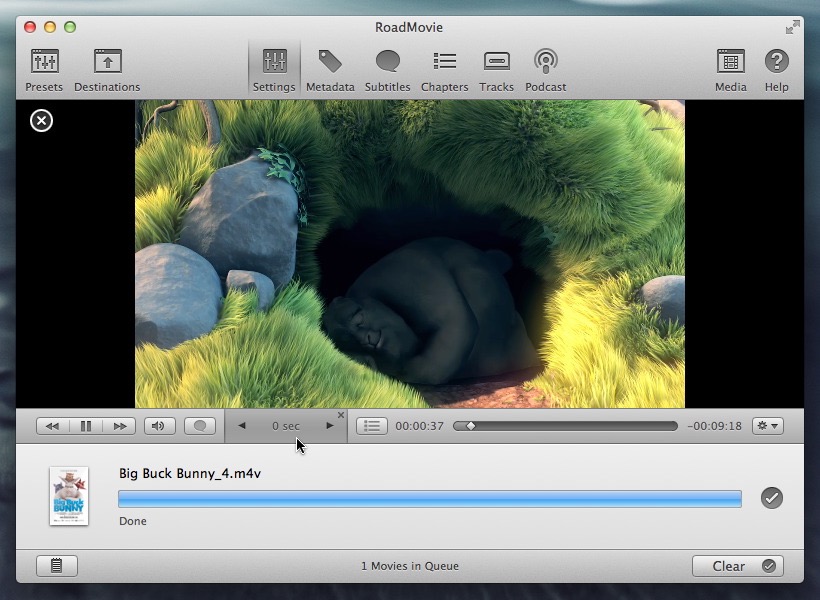Pause the video playback
820x600 pixels.
point(86,426)
